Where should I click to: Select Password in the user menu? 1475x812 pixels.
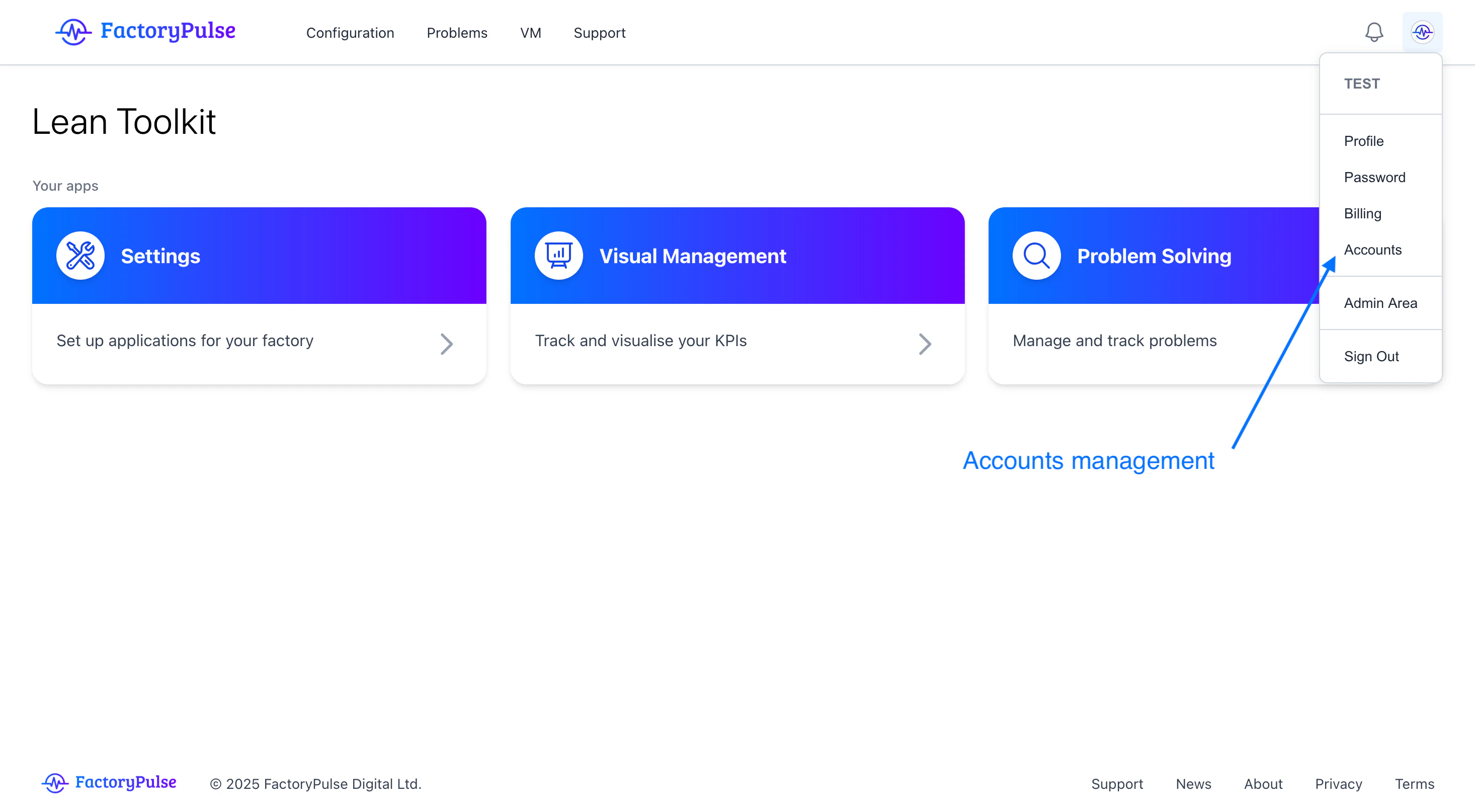(x=1374, y=177)
